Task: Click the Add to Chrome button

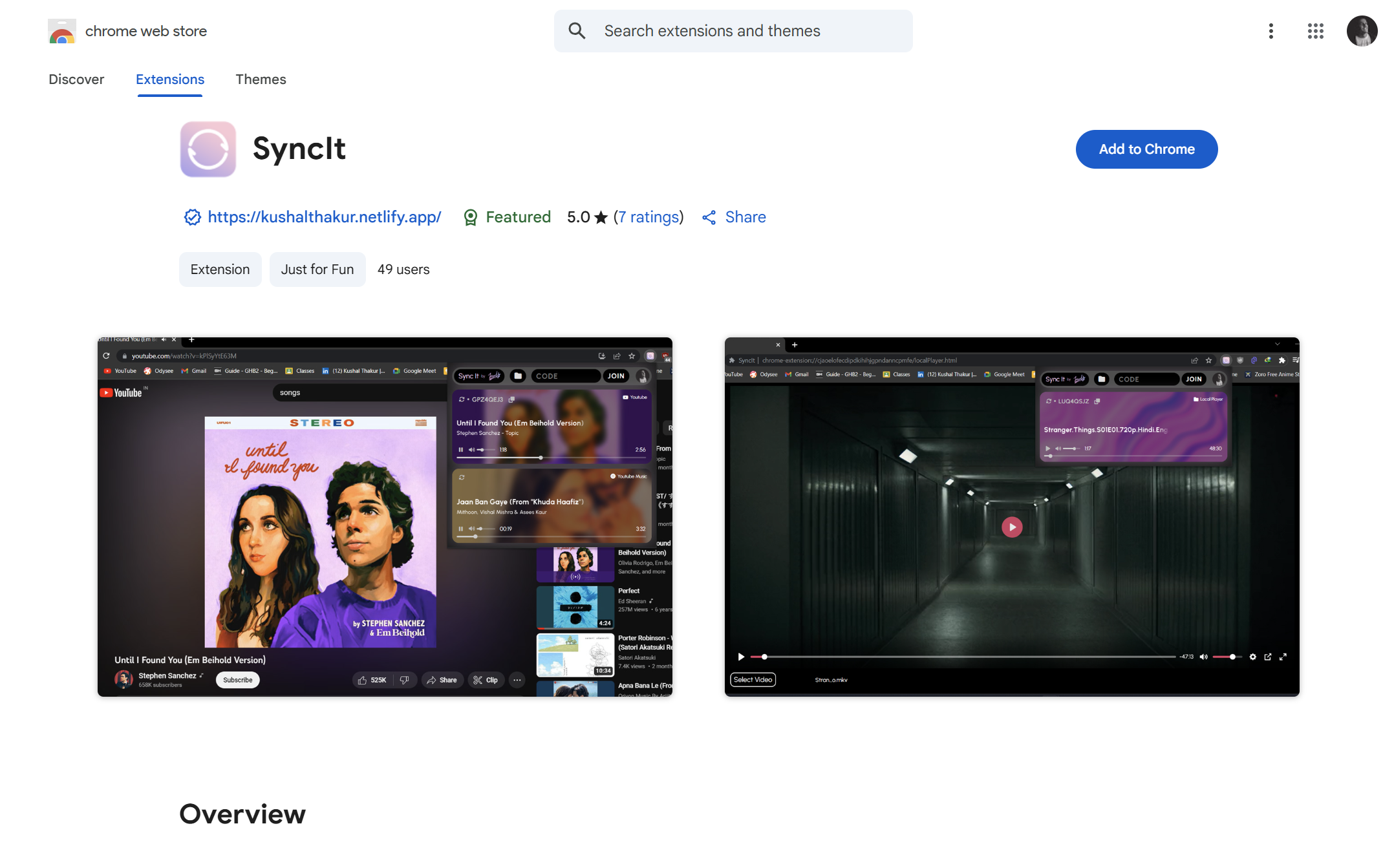Action: click(1146, 149)
